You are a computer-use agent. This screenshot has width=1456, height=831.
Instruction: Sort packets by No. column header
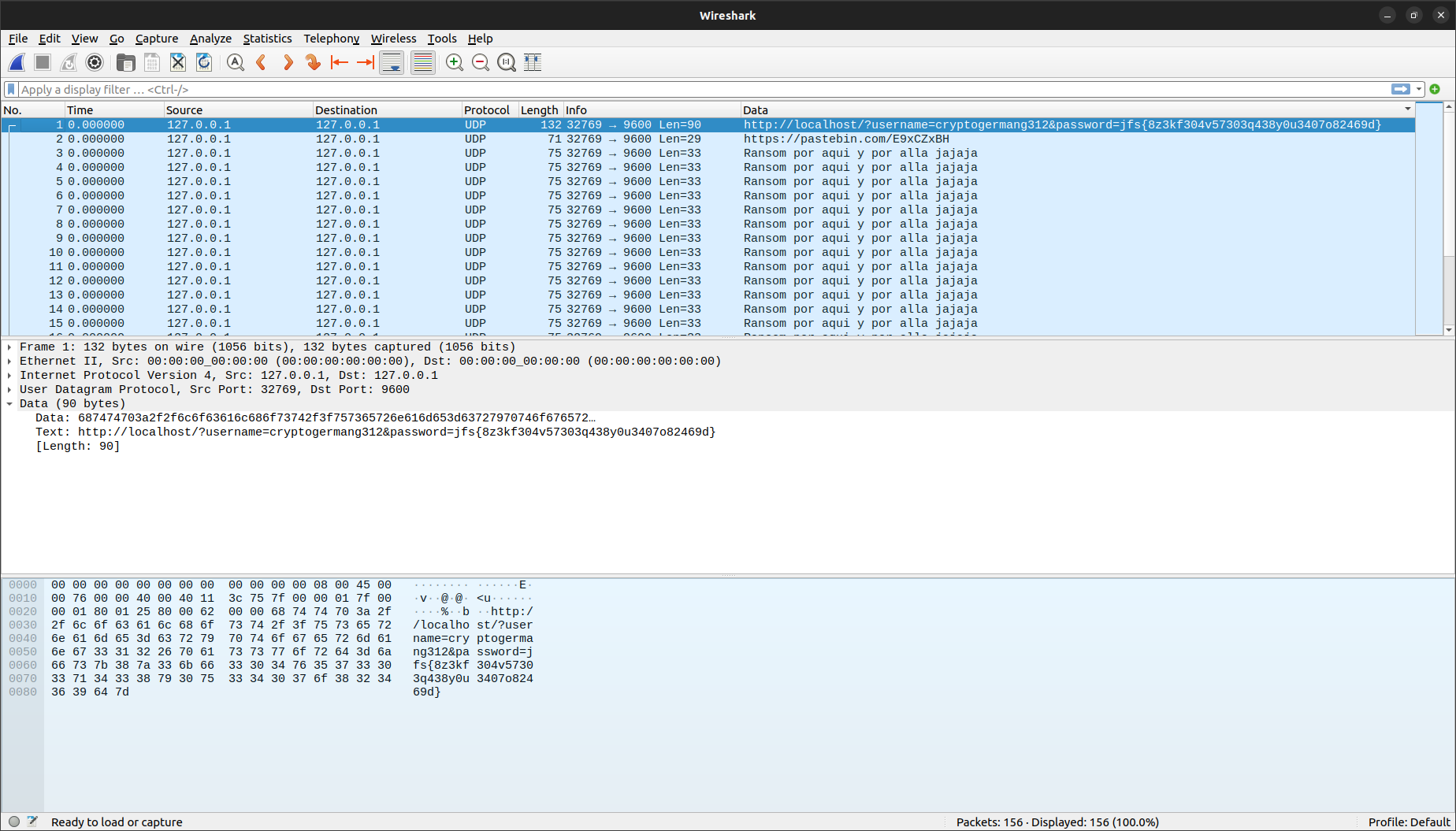32,110
